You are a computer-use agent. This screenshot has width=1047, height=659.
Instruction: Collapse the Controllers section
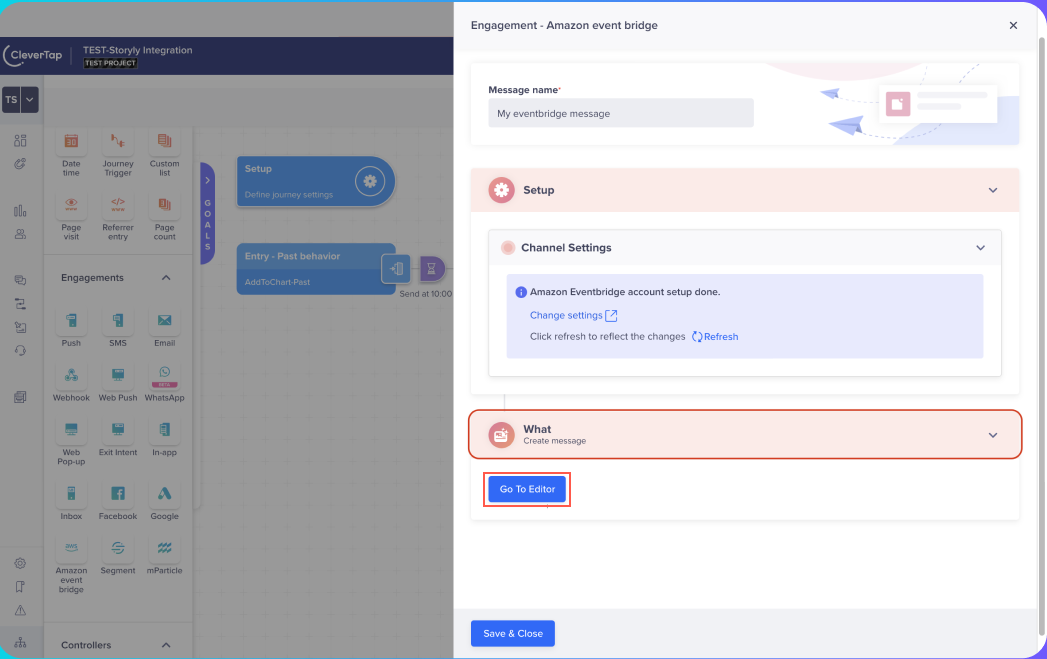tap(166, 645)
